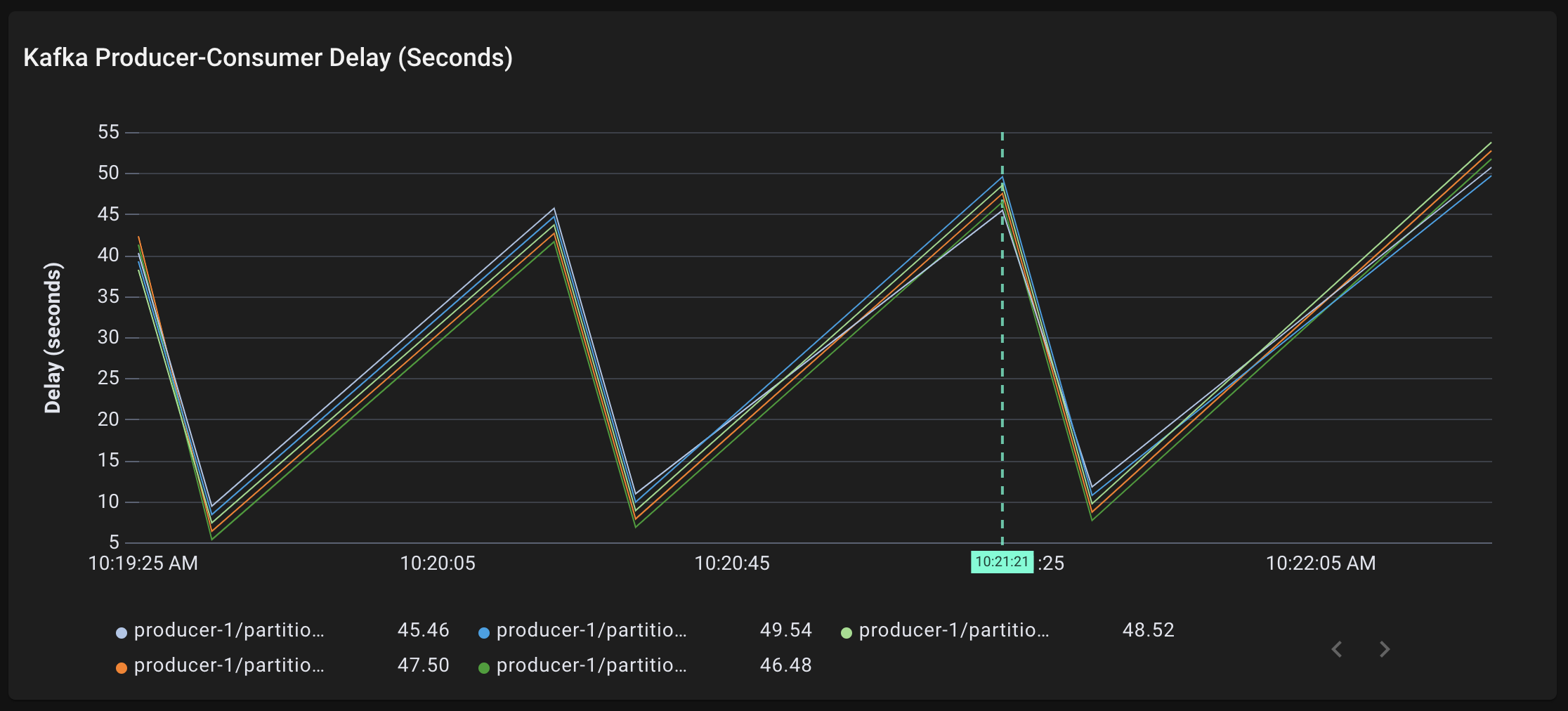This screenshot has width=1568, height=711.
Task: Click the orange legend dot beside 47.50
Action: [x=122, y=668]
